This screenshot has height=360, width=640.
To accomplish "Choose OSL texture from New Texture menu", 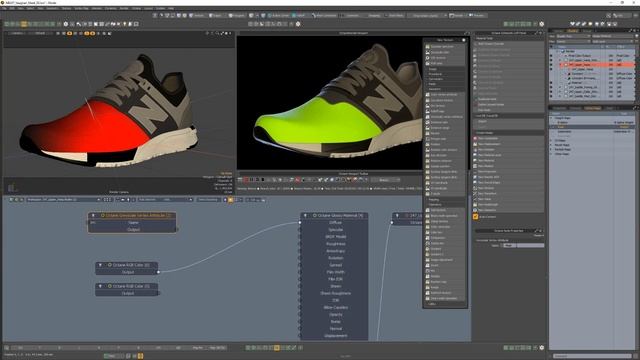I will 444,58.
